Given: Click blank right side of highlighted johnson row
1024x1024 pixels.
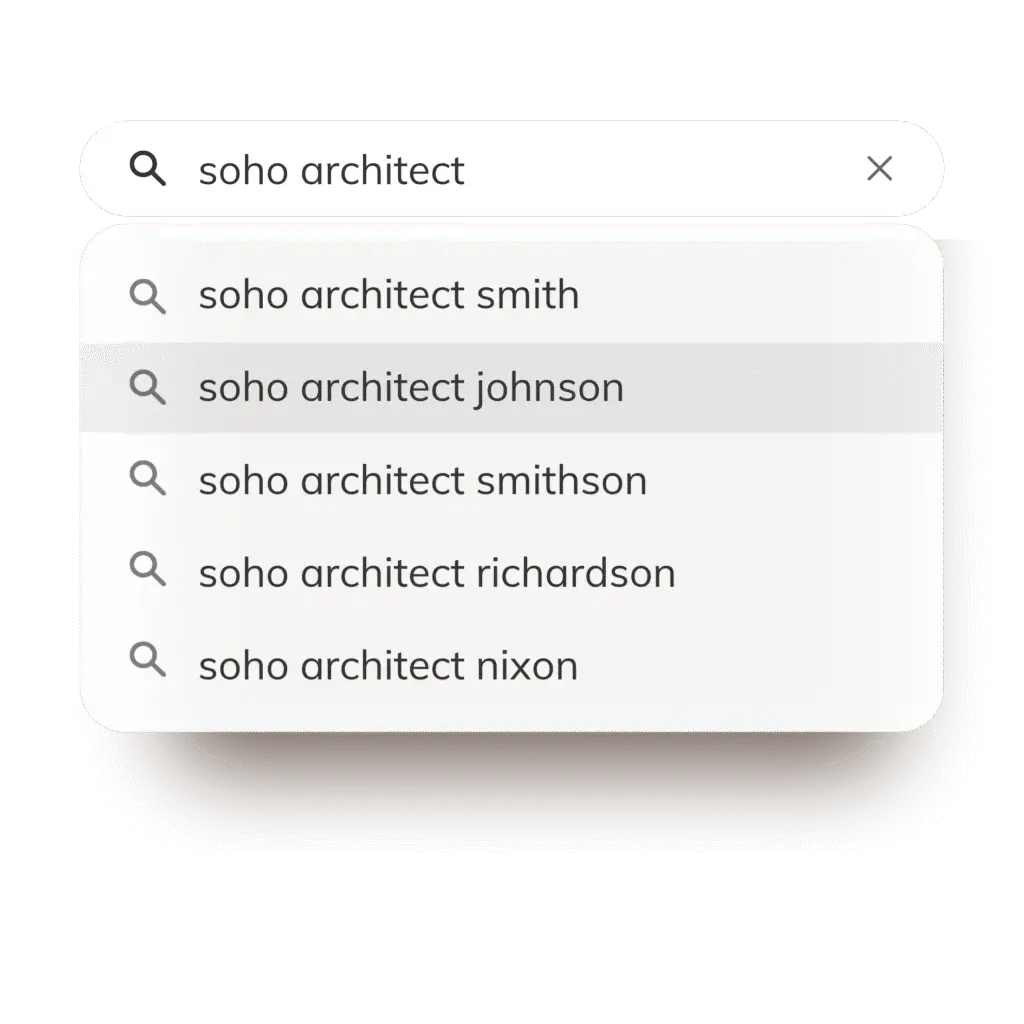Looking at the screenshot, I should 784,387.
